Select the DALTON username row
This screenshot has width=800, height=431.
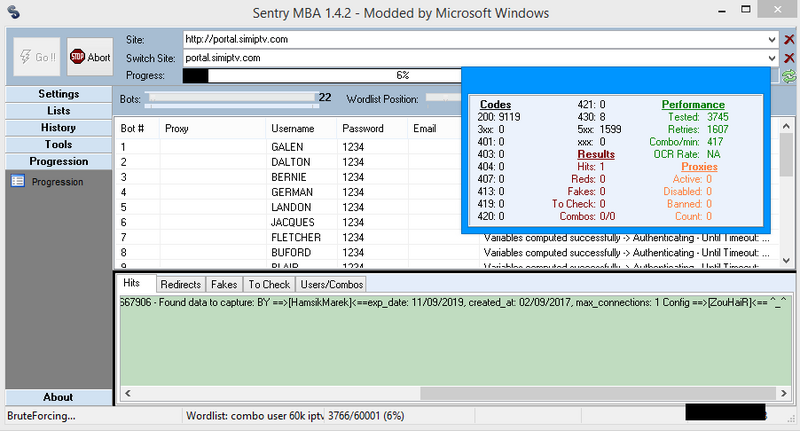(290, 162)
